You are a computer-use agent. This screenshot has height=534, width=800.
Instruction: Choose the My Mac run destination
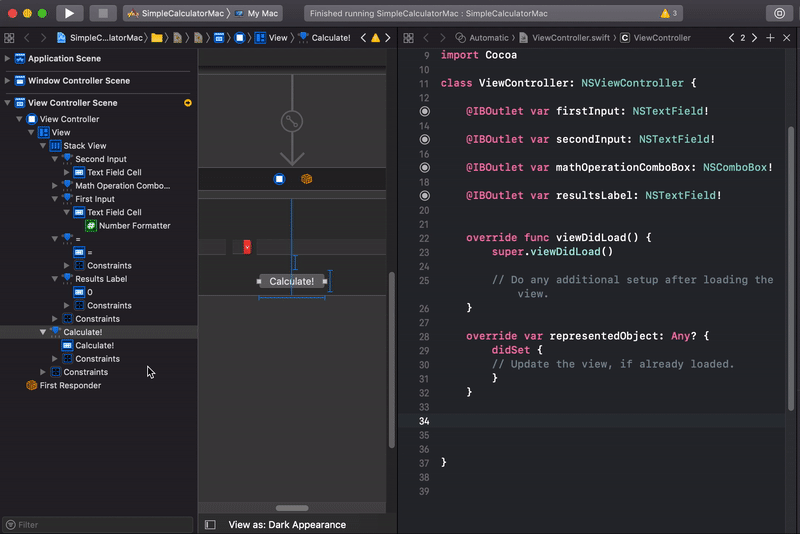pos(257,13)
